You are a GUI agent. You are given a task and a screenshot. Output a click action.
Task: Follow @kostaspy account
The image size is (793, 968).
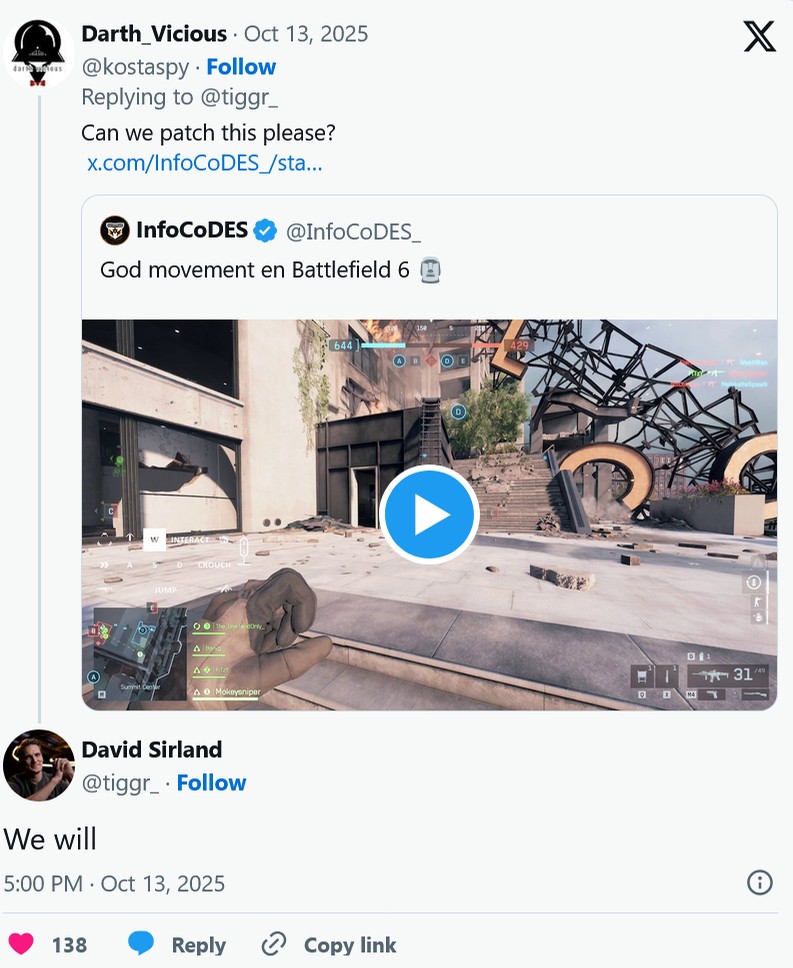pos(241,67)
